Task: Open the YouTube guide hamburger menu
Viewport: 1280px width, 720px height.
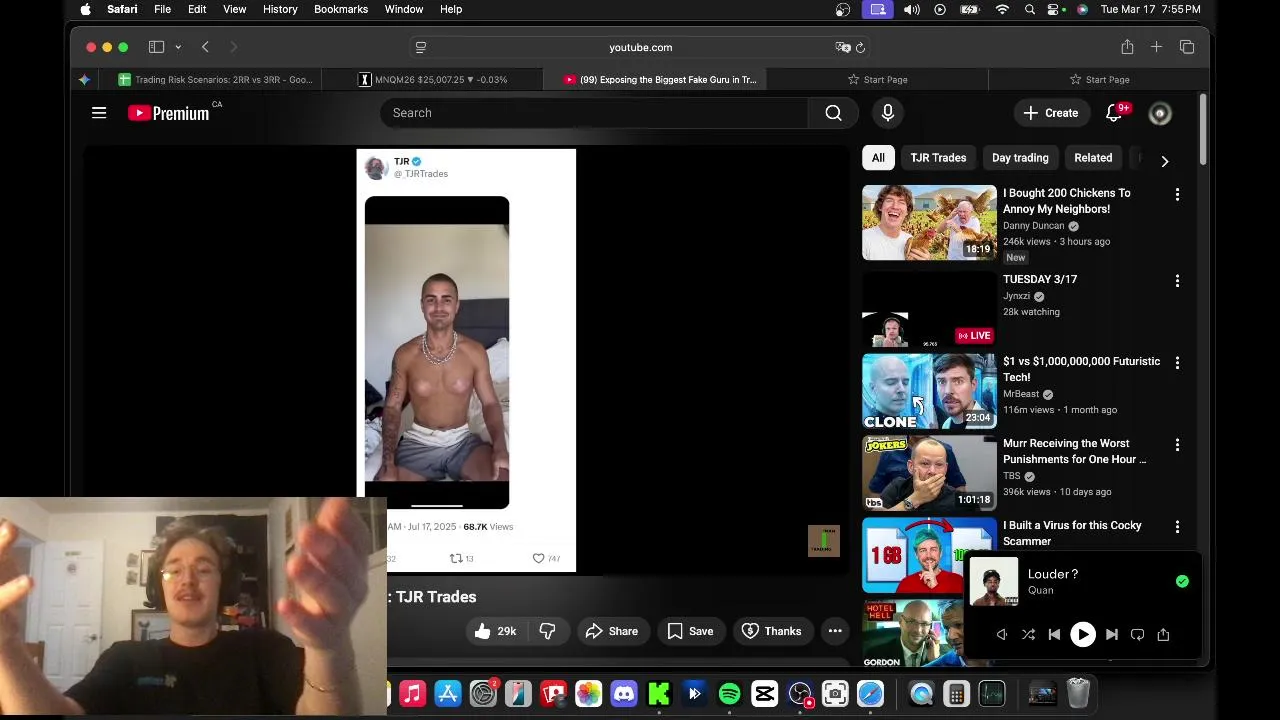Action: (x=99, y=113)
